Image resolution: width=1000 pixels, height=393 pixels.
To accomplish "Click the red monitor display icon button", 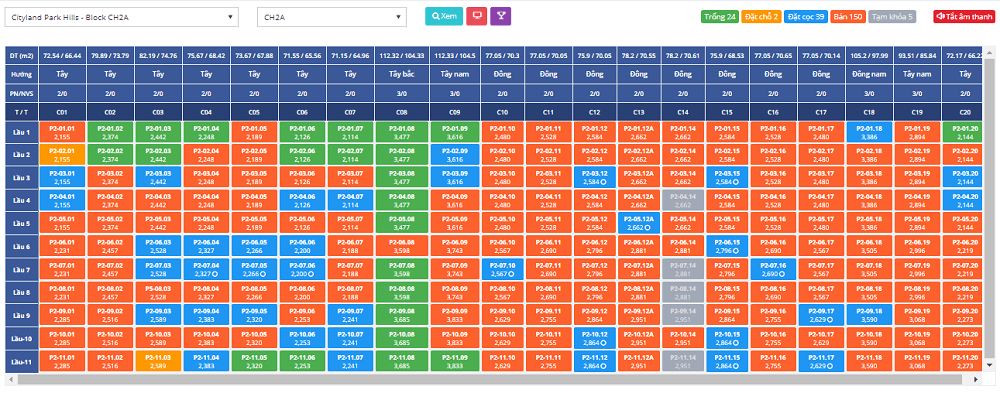I will (x=476, y=17).
